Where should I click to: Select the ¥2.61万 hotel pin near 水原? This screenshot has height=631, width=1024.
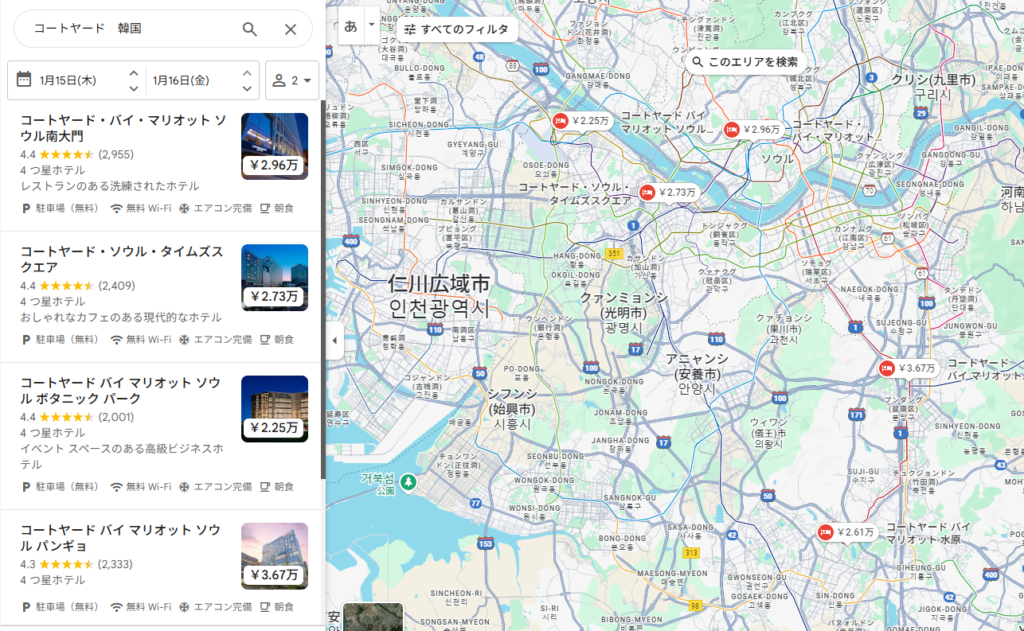pyautogui.click(x=847, y=532)
